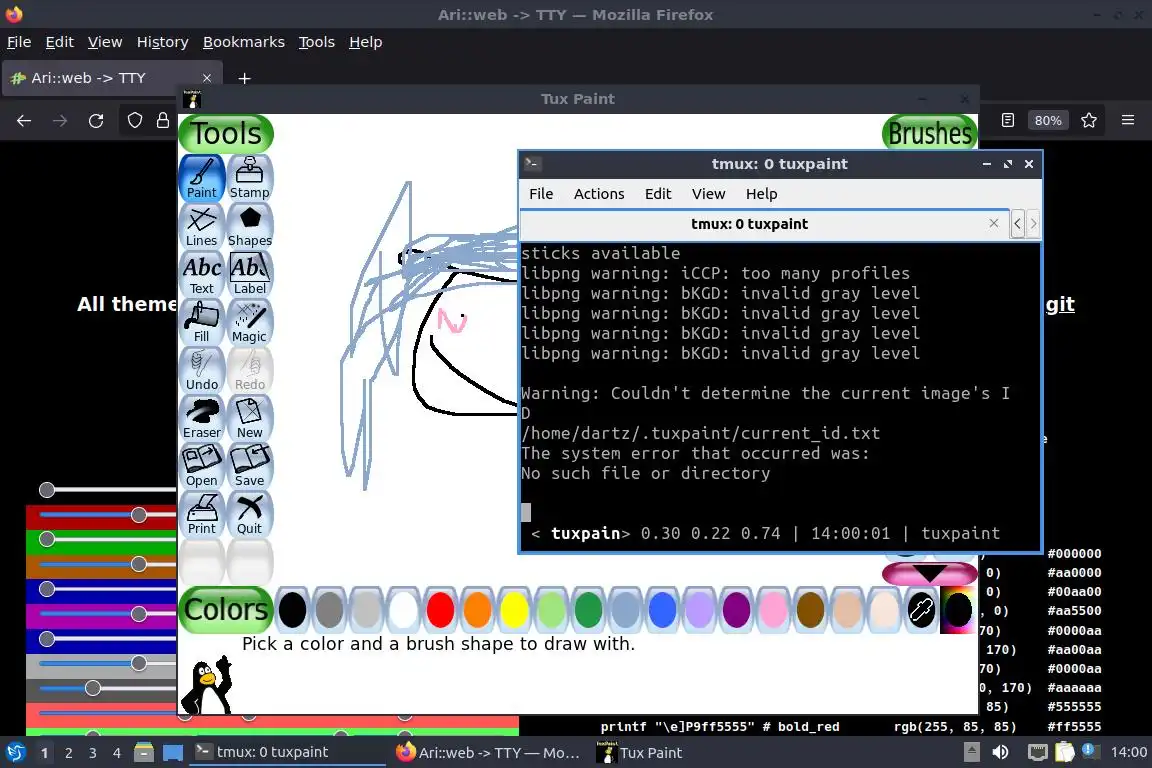Click the Open drawing tool
1152x768 pixels.
pos(201,466)
